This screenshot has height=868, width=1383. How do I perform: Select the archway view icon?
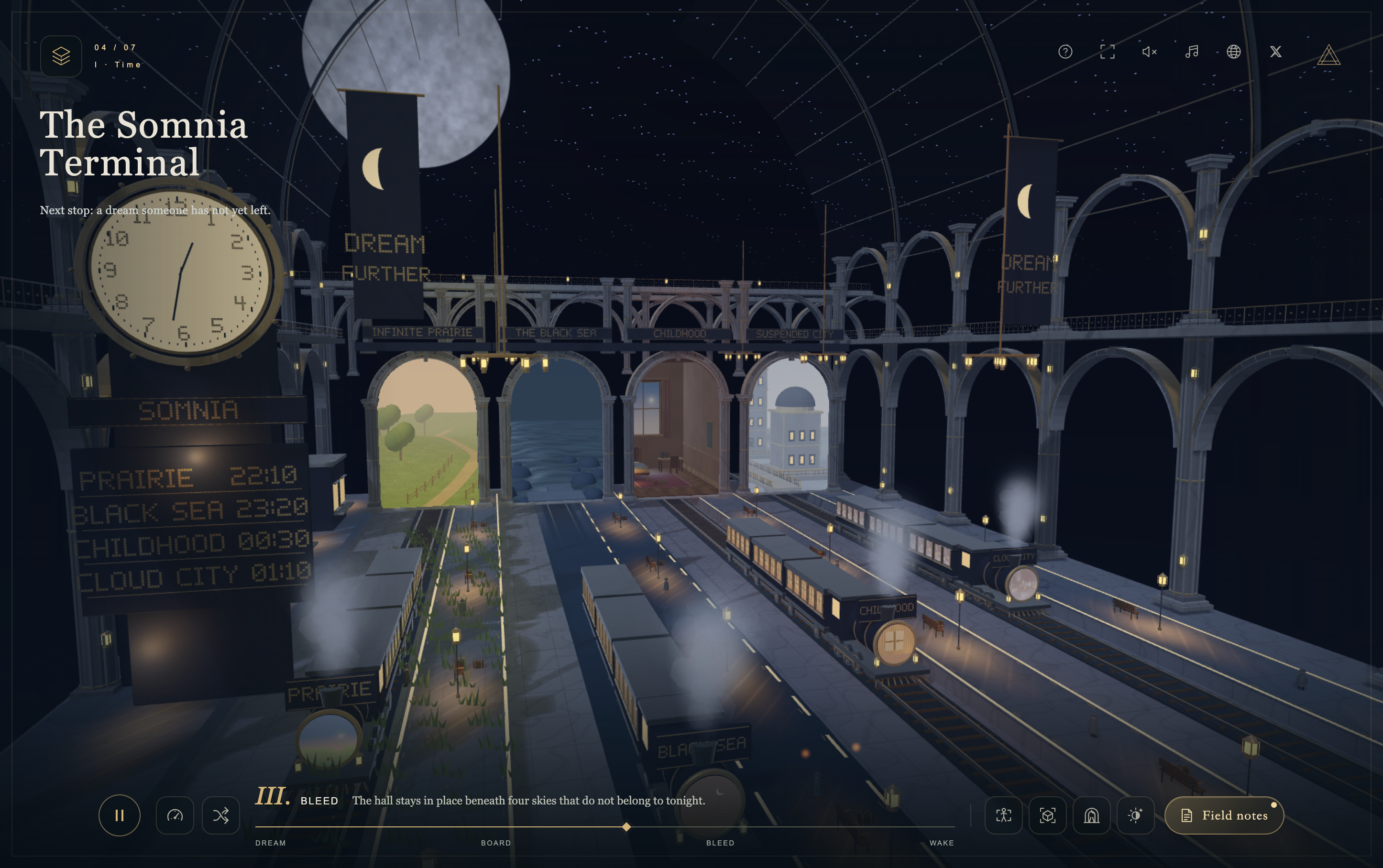1091,815
